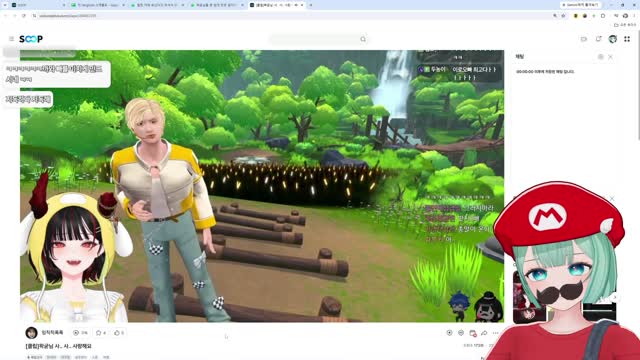Open the streamer's profile avatar below video
The image size is (640, 360).
pos(31,333)
